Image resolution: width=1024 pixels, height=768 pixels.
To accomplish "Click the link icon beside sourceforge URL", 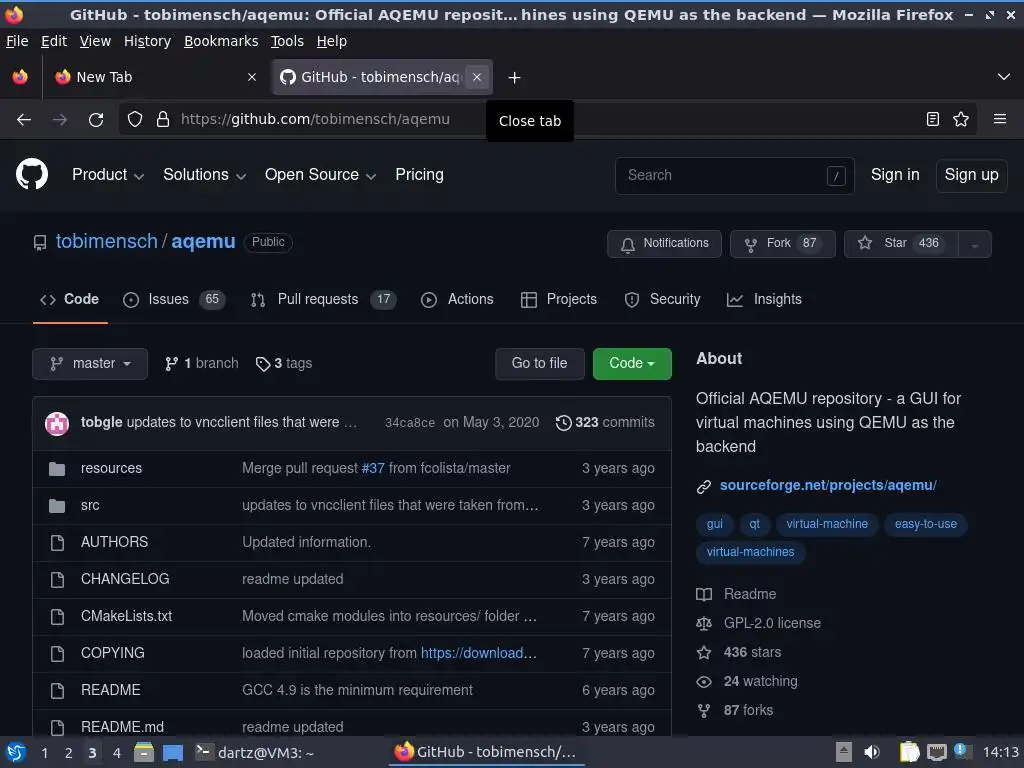I will (704, 487).
